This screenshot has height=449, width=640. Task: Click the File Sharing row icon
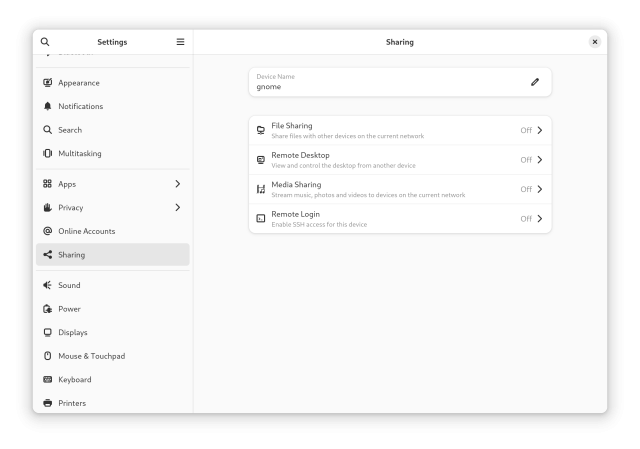pos(260,130)
